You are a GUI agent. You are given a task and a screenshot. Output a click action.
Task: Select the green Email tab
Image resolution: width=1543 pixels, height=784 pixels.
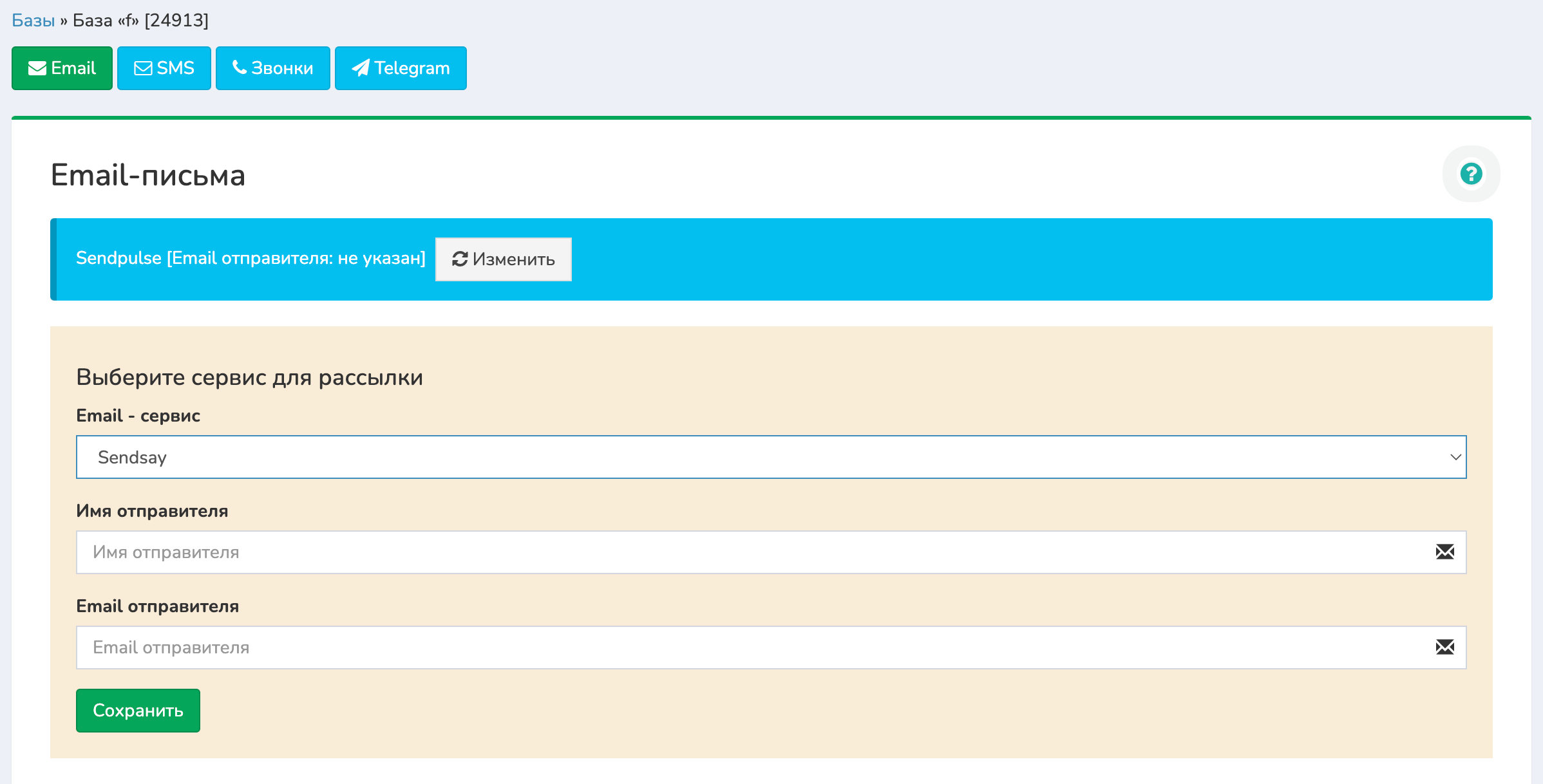click(x=62, y=68)
